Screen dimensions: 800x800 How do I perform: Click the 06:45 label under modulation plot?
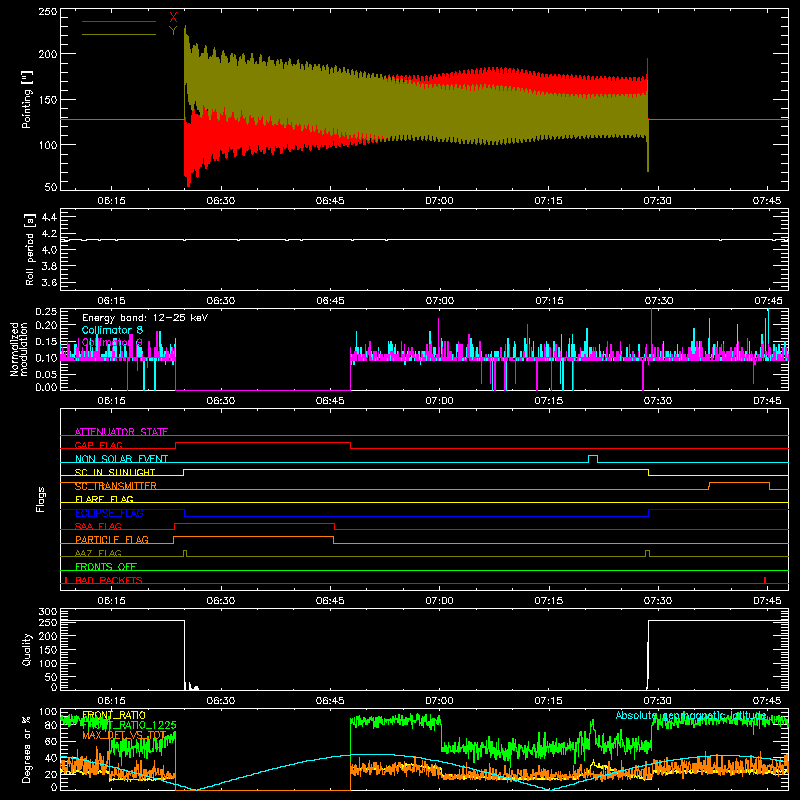(x=330, y=401)
